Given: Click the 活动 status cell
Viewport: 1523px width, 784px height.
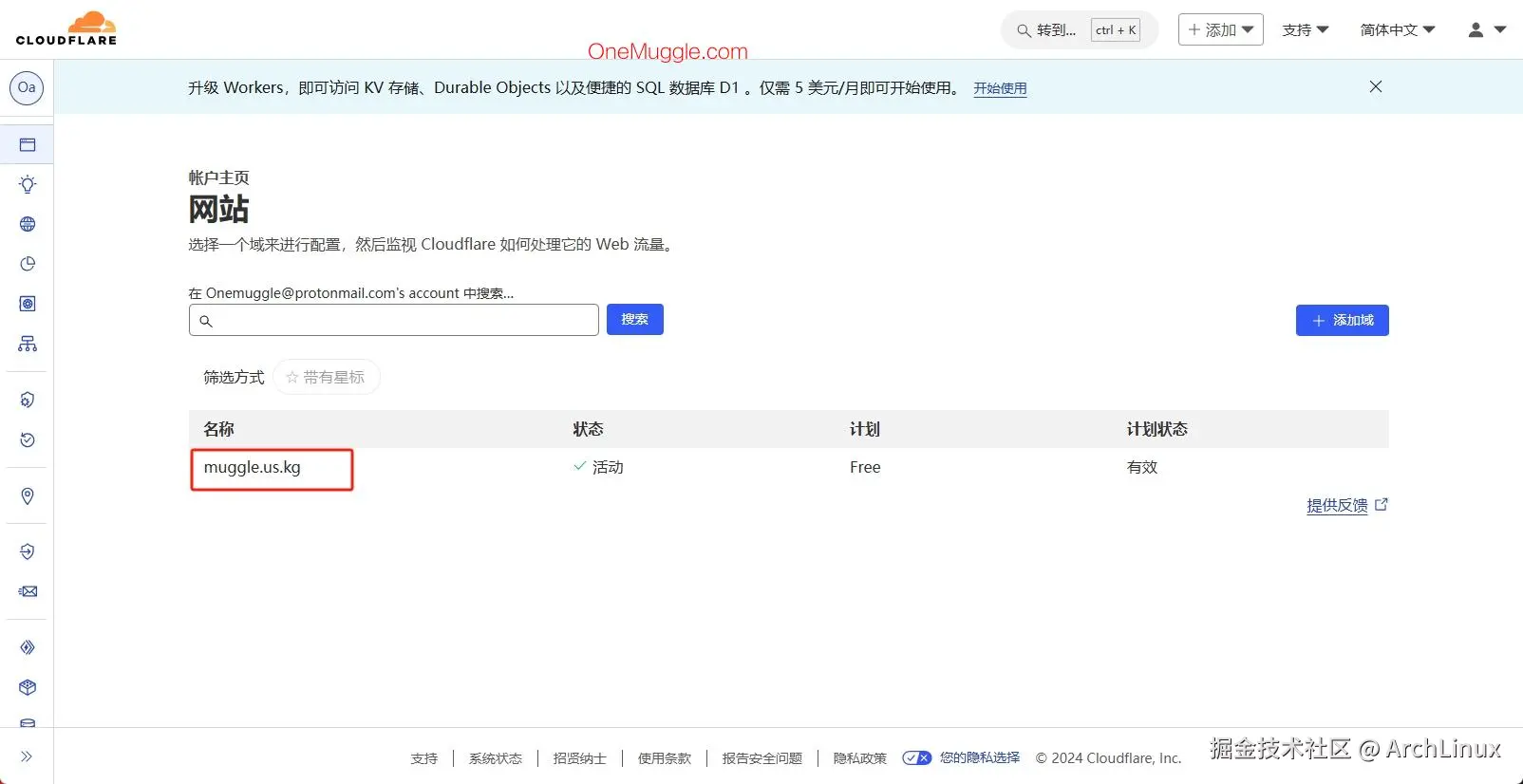Looking at the screenshot, I should 599,467.
